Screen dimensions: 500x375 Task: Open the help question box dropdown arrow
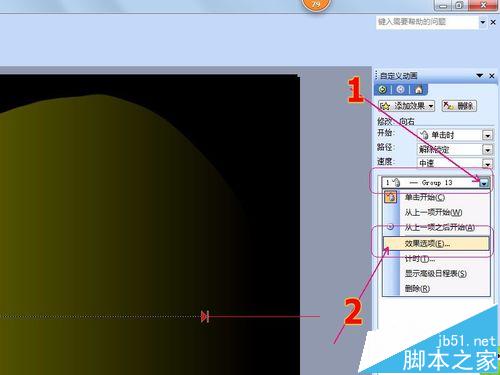(483, 22)
